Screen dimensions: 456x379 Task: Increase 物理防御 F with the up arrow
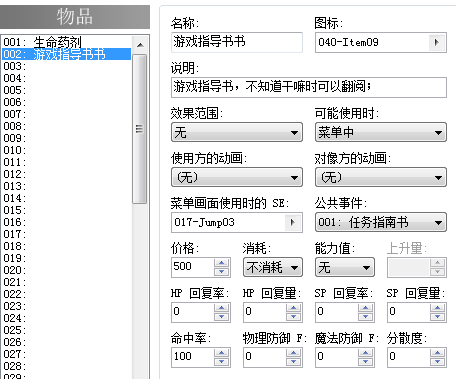(x=294, y=353)
